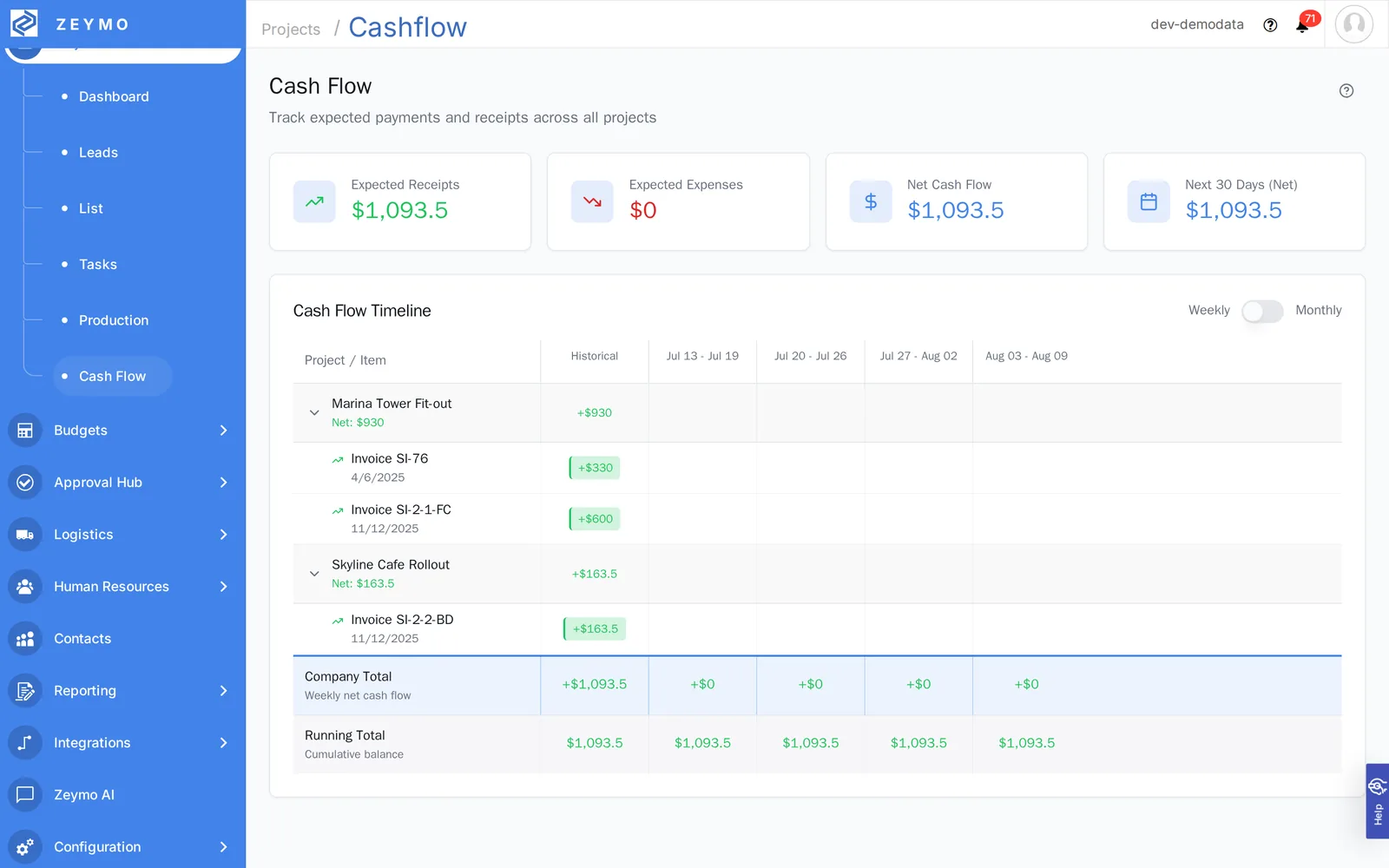1389x868 pixels.
Task: Click the Expected Receipts trend-up icon
Action: pyautogui.click(x=314, y=201)
